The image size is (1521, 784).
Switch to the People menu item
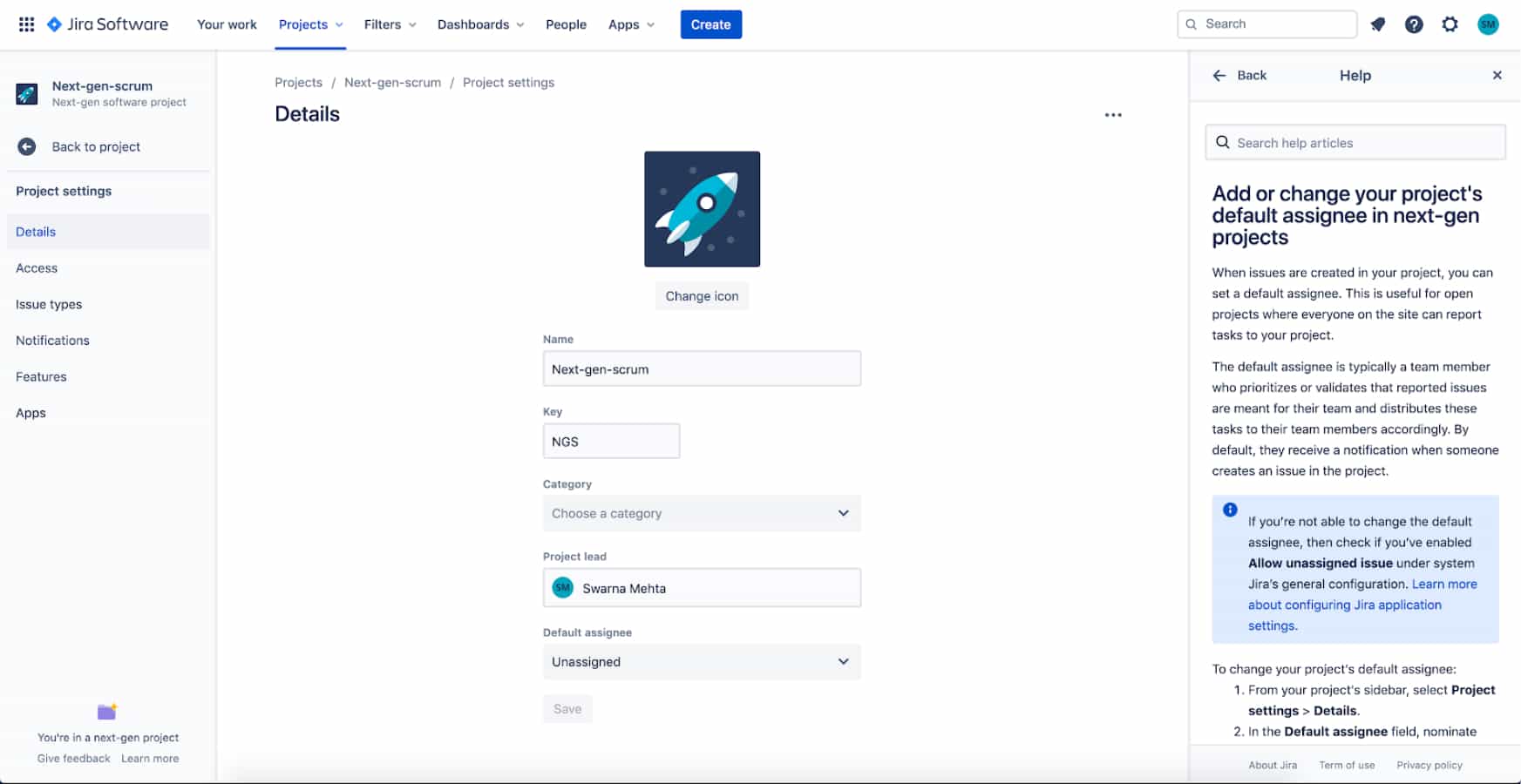(x=566, y=24)
